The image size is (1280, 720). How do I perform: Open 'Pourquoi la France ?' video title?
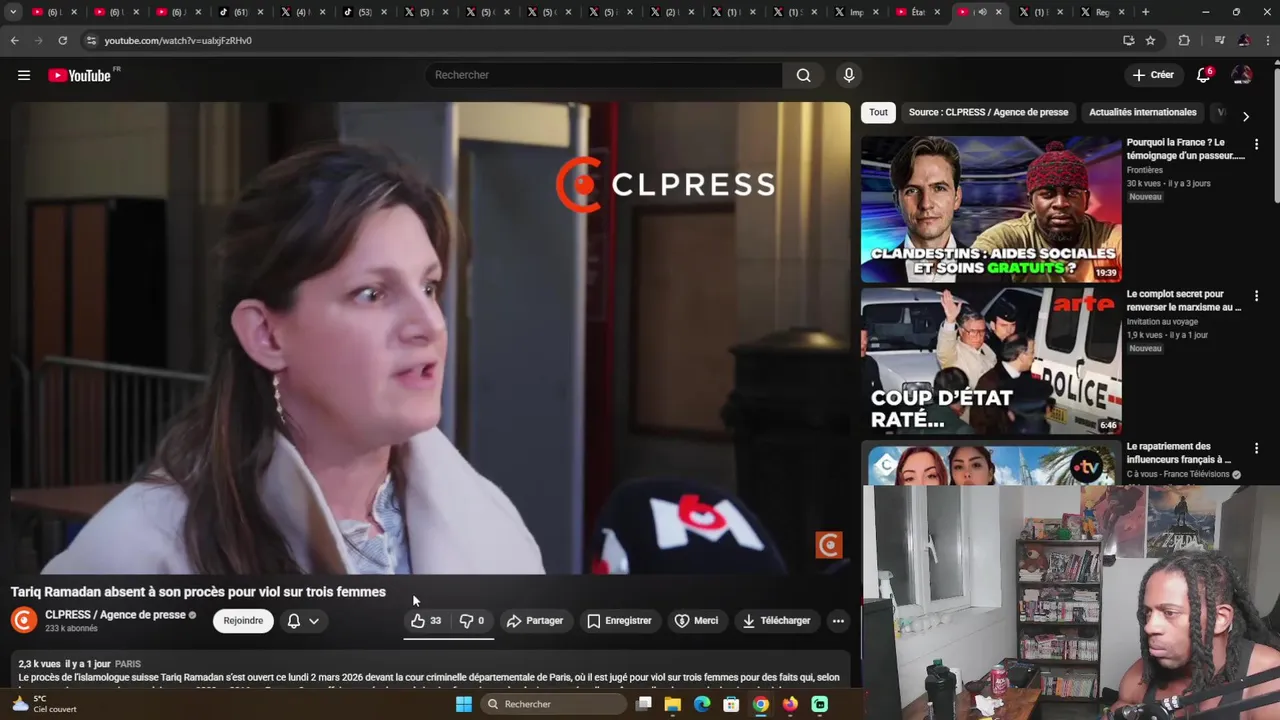[1186, 149]
